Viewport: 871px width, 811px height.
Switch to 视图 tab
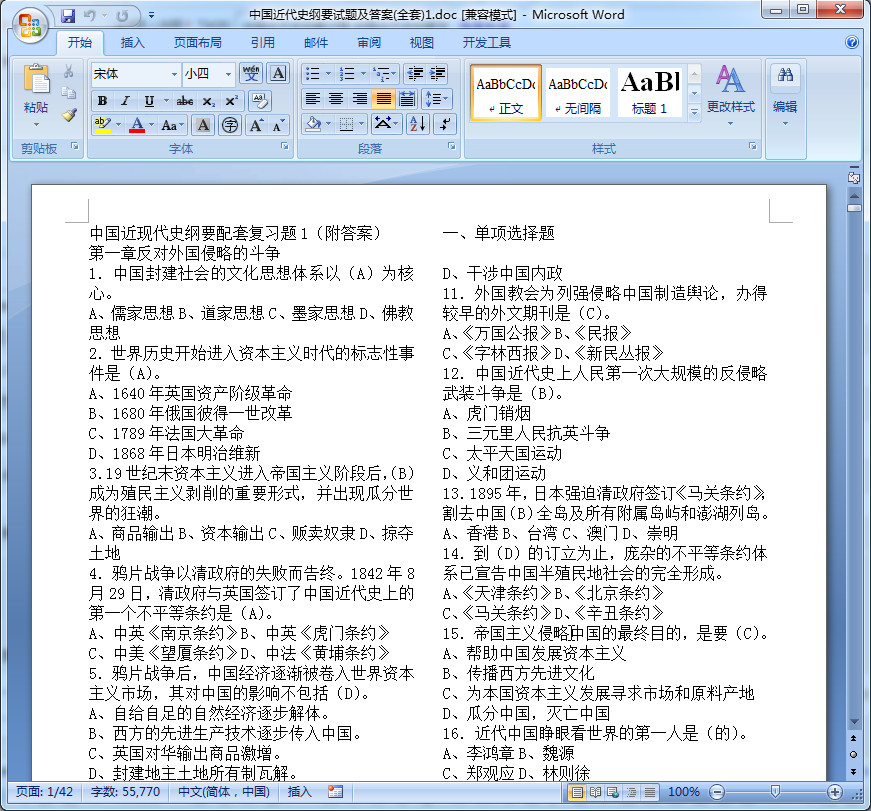422,43
